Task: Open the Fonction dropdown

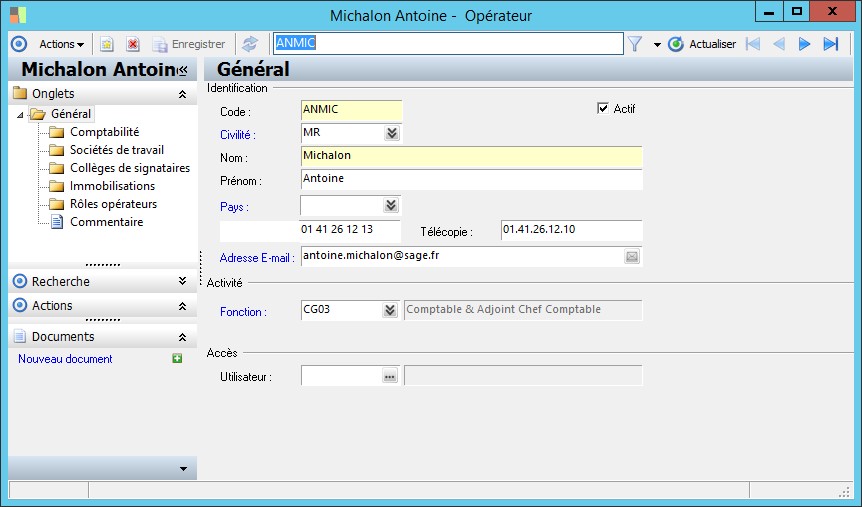Action: [391, 310]
